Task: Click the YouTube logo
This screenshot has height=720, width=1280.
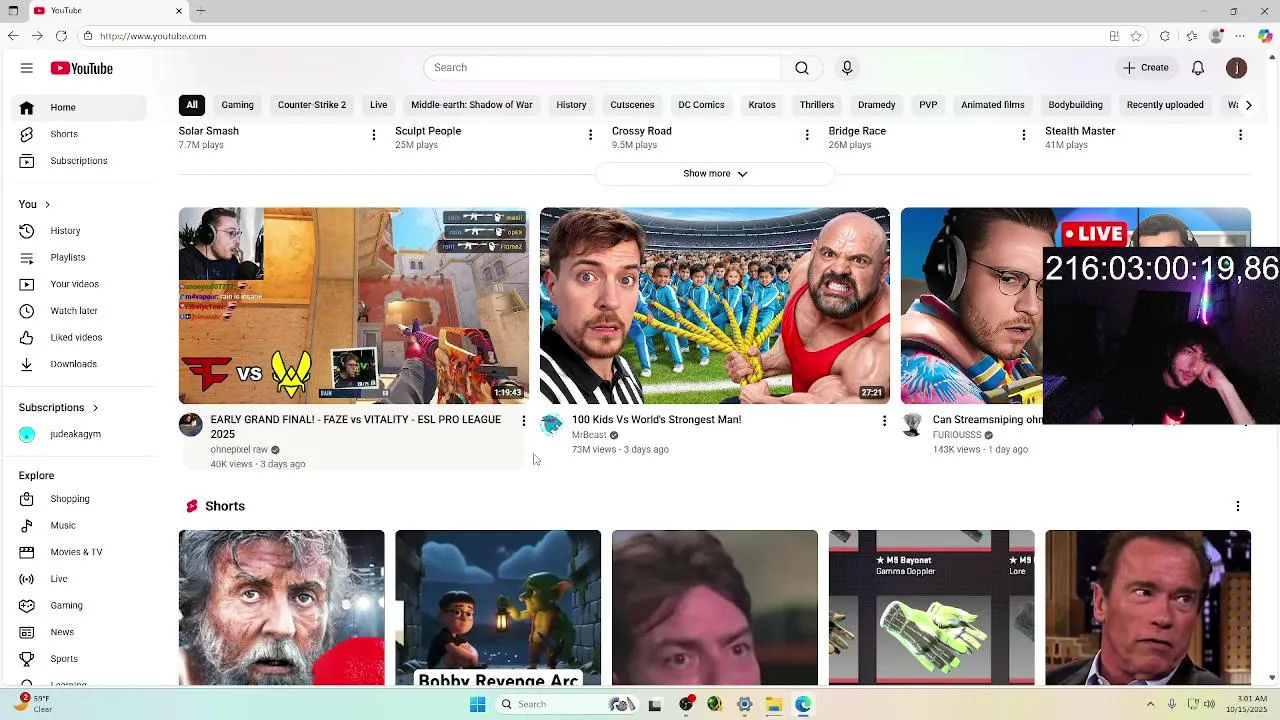Action: (82, 68)
